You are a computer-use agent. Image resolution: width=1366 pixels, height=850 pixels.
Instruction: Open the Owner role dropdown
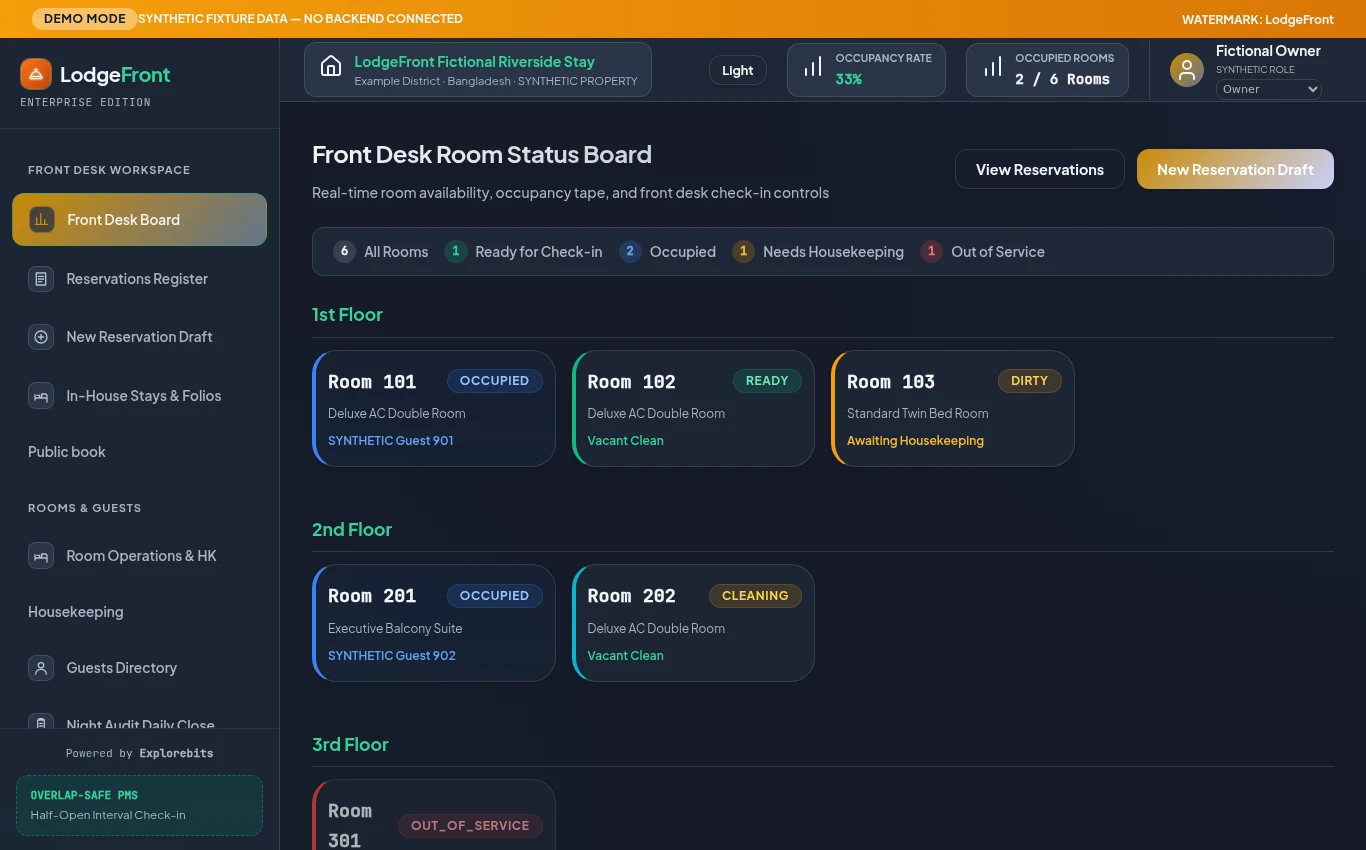click(1268, 89)
